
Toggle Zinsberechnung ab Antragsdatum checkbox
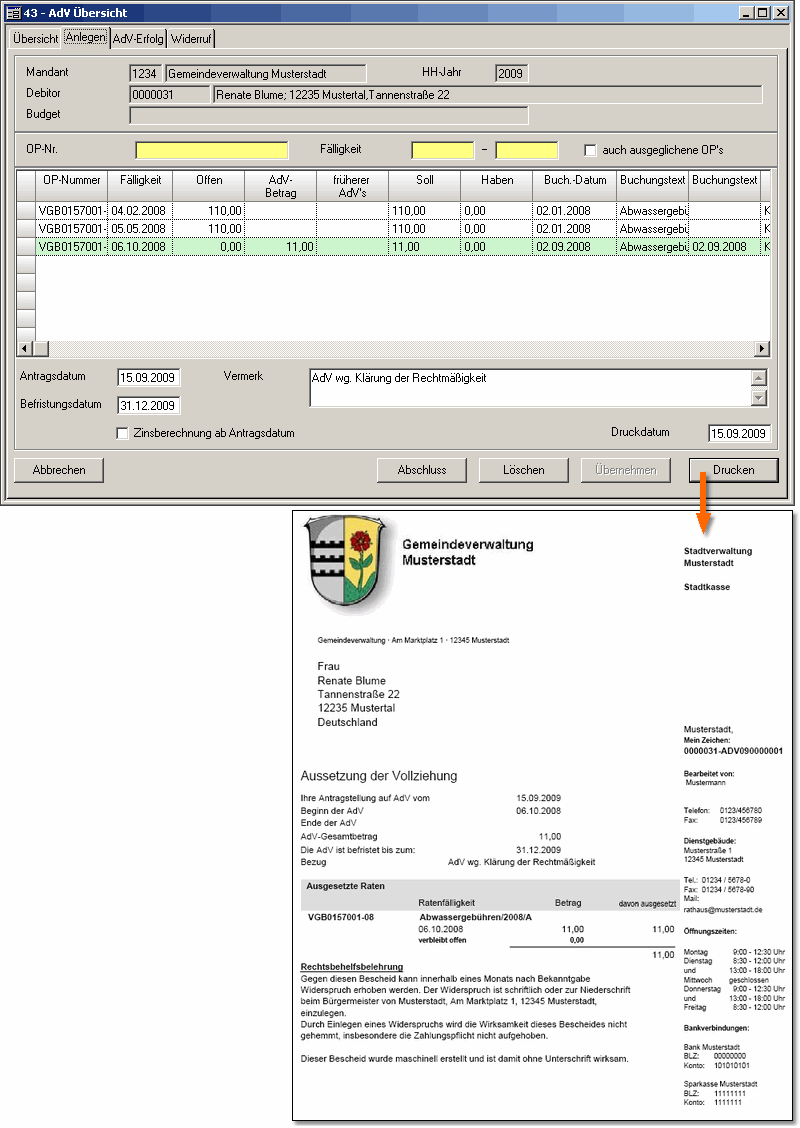(x=123, y=433)
